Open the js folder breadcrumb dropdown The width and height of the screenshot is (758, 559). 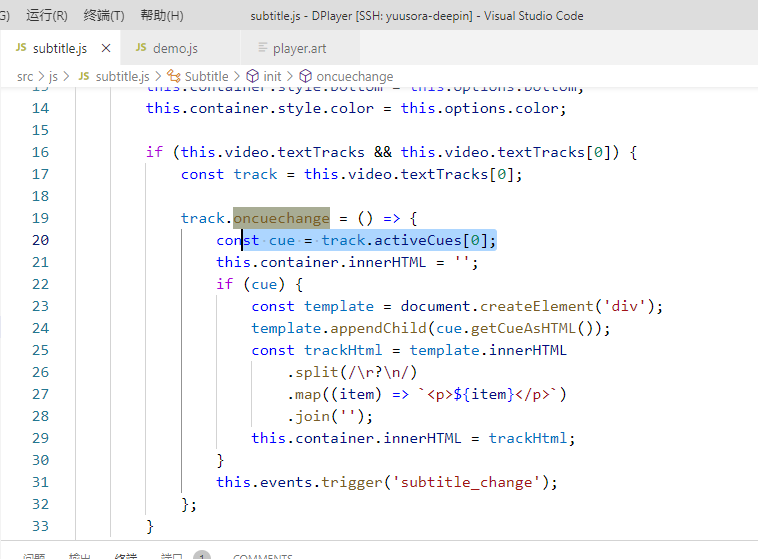click(53, 76)
